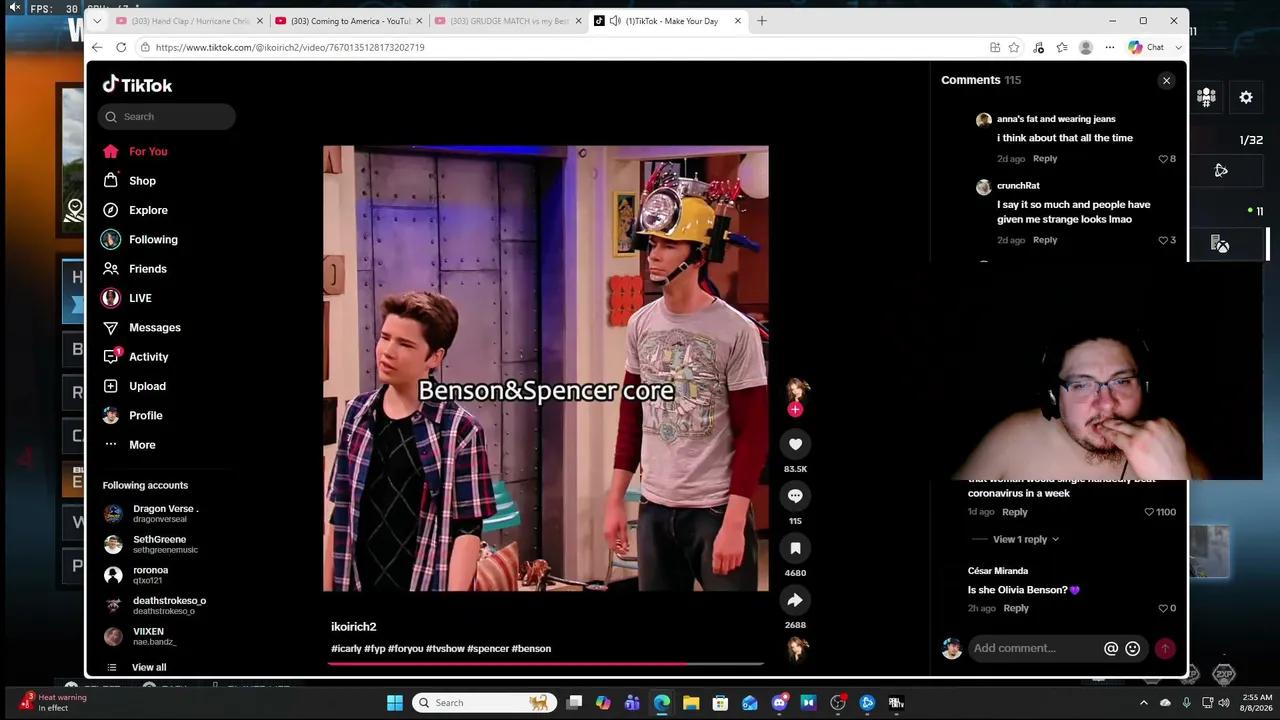This screenshot has width=1280, height=720.
Task: Open your Profile page
Action: pos(145,416)
